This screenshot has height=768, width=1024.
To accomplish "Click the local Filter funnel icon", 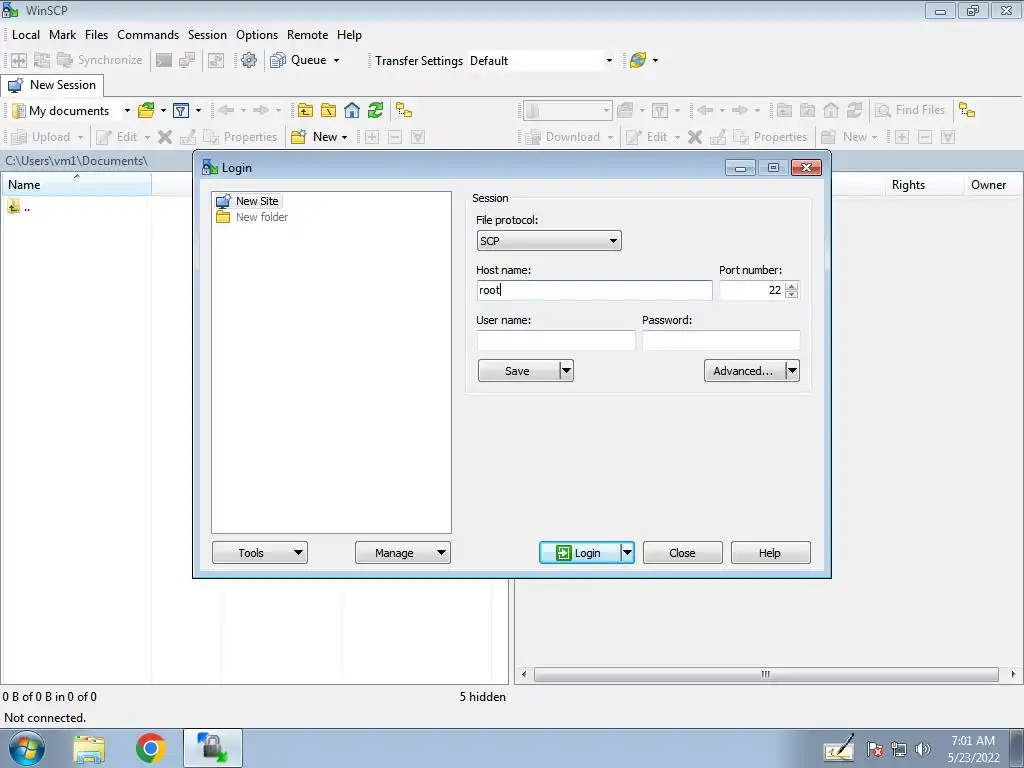I will [x=181, y=110].
